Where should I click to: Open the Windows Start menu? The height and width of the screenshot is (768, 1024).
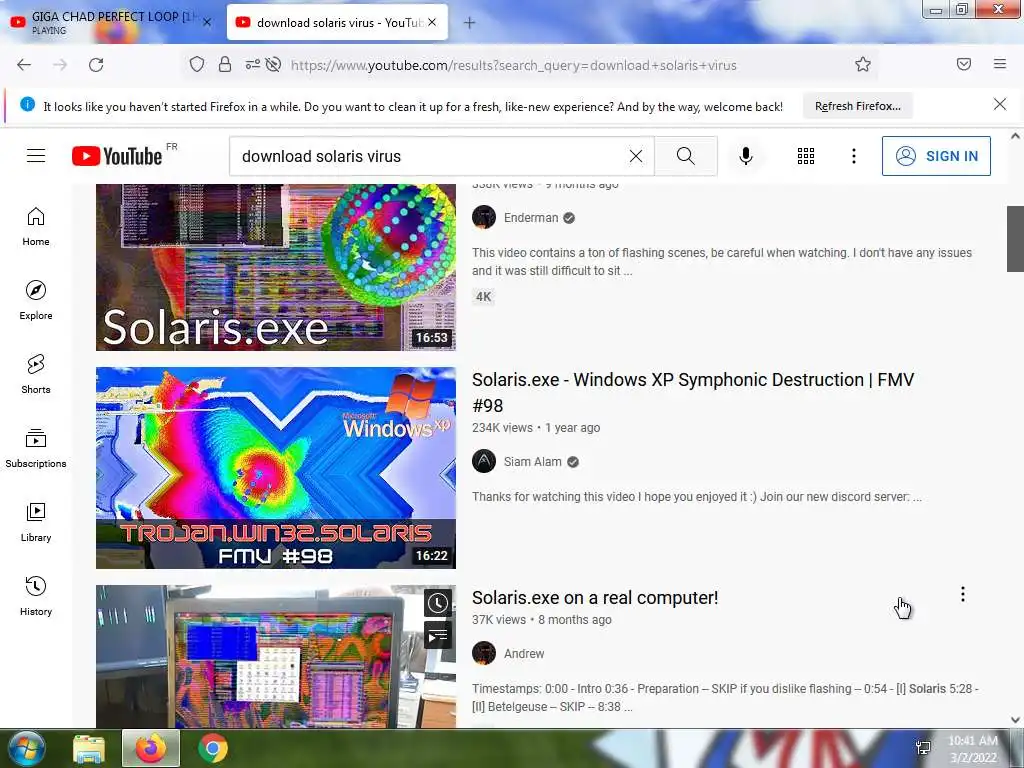click(26, 748)
